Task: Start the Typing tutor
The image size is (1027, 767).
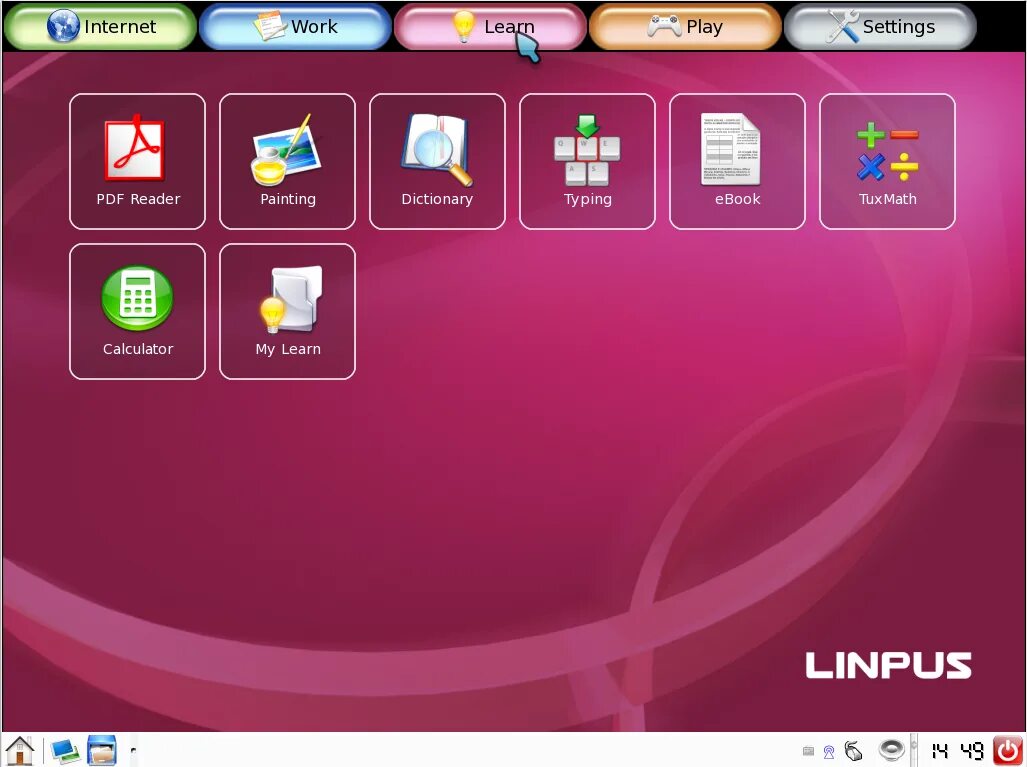Action: (x=587, y=161)
